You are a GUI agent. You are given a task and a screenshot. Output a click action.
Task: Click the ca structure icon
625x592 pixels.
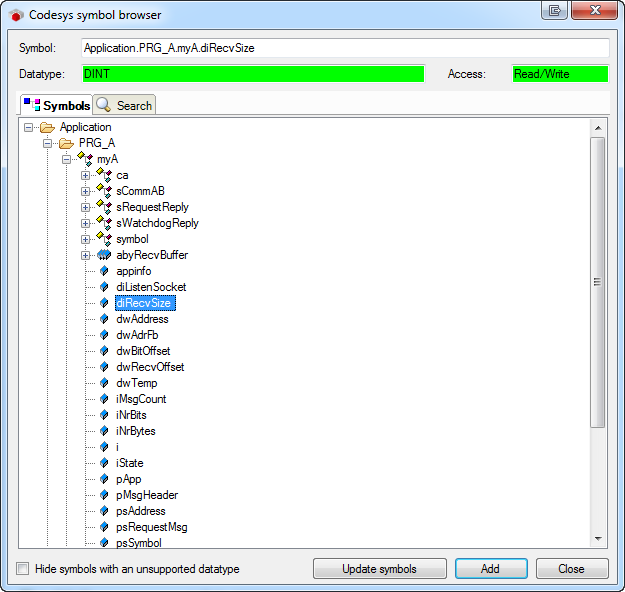tap(104, 175)
